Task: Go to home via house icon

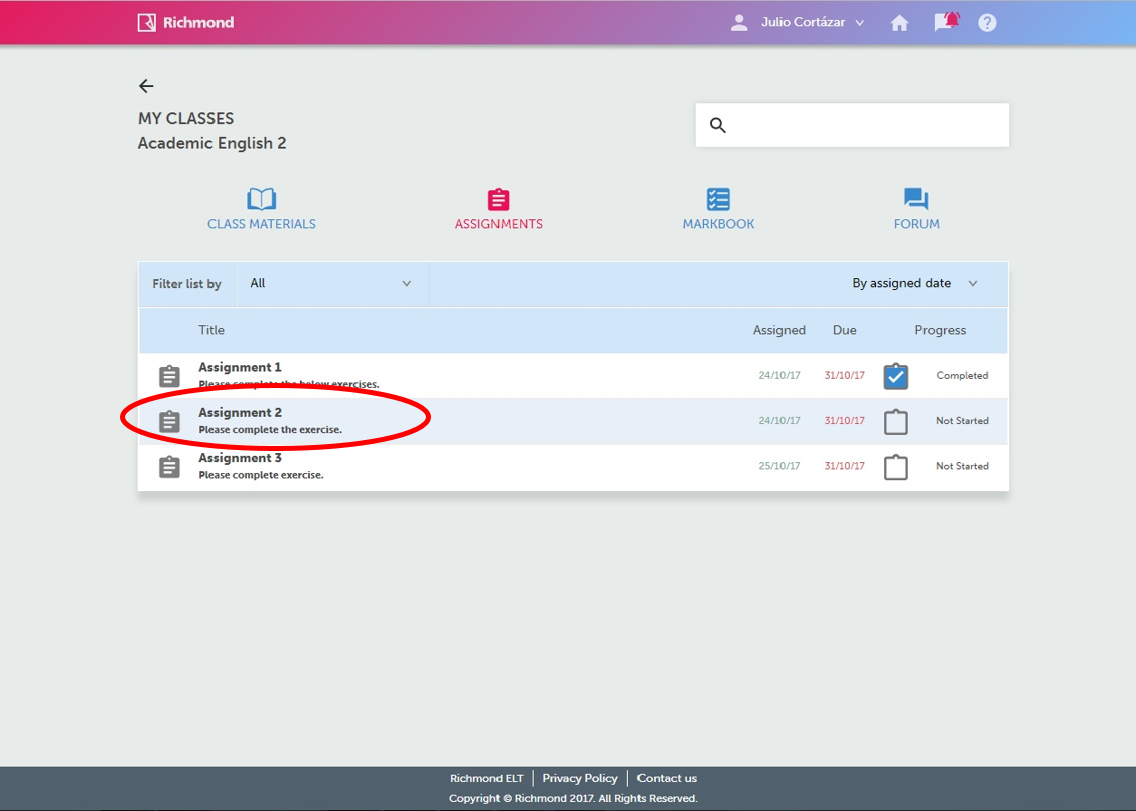Action: (x=899, y=23)
